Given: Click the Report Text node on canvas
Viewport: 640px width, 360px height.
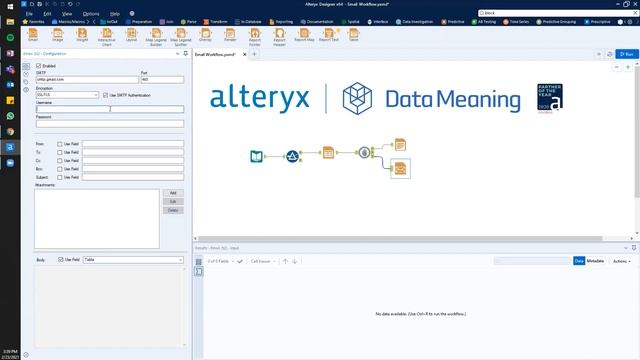Looking at the screenshot, I should coord(400,144).
